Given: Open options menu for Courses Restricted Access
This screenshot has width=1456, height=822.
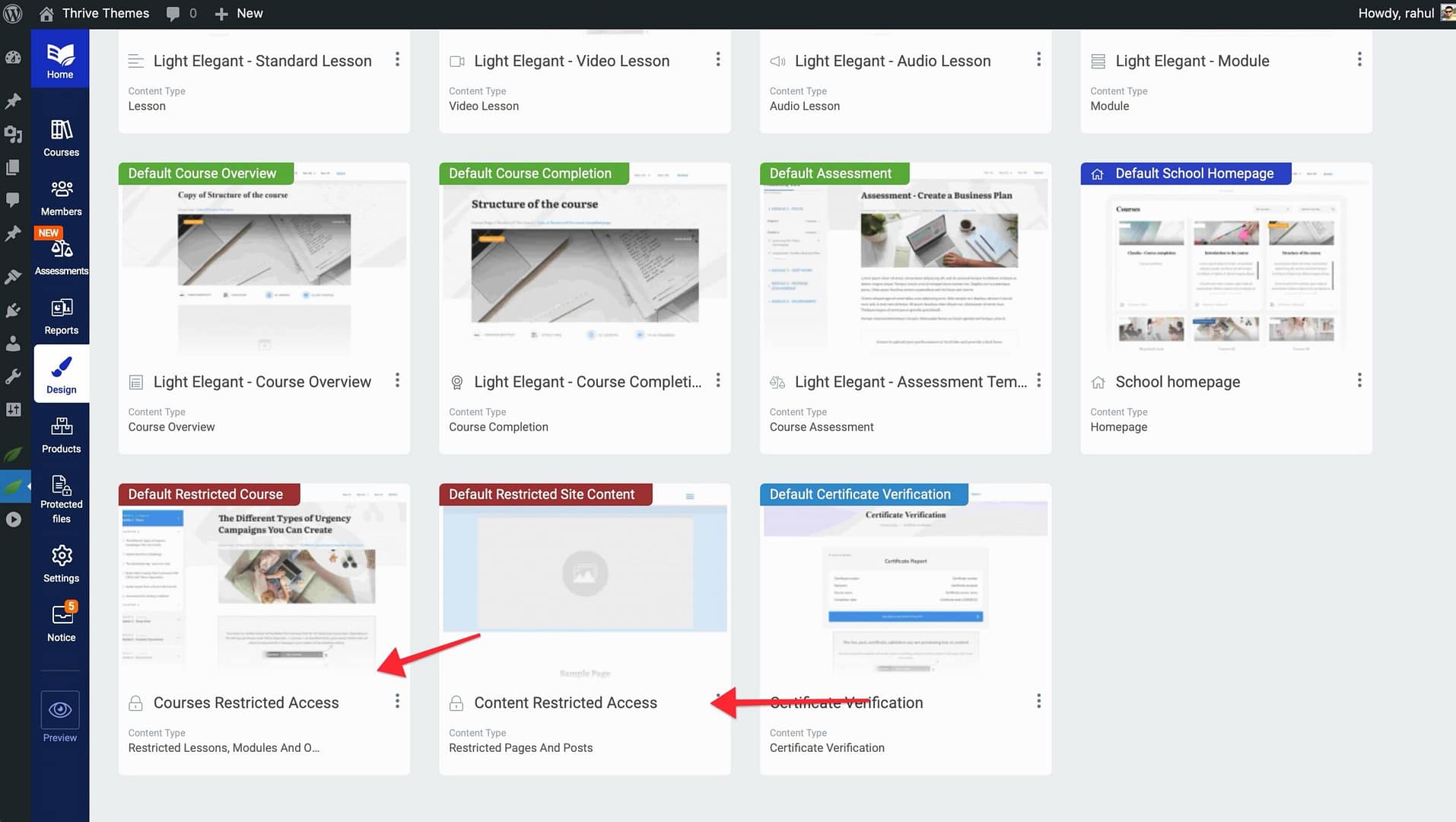Looking at the screenshot, I should click(x=397, y=701).
